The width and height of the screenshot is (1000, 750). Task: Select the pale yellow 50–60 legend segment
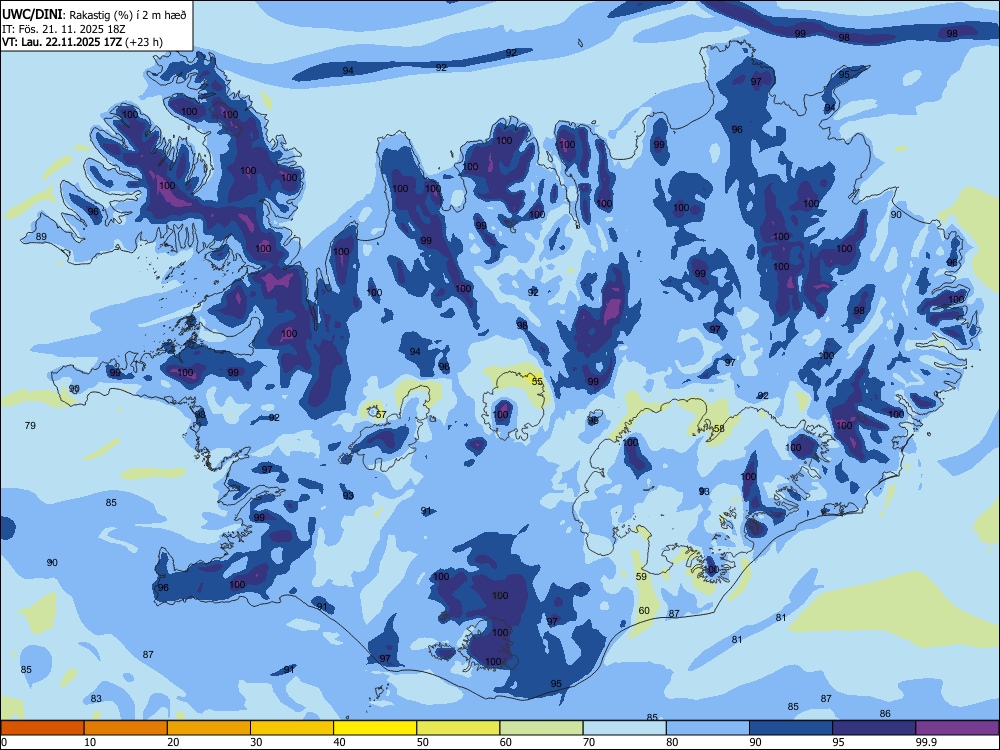[458, 728]
